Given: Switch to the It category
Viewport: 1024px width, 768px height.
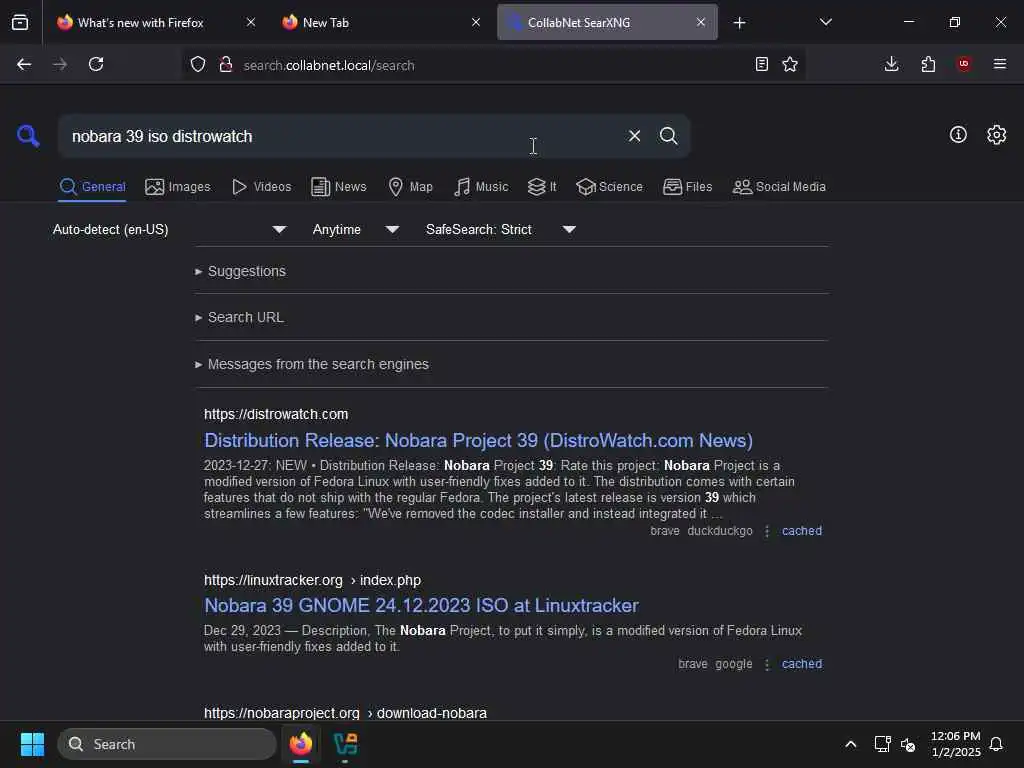Looking at the screenshot, I should tap(542, 187).
